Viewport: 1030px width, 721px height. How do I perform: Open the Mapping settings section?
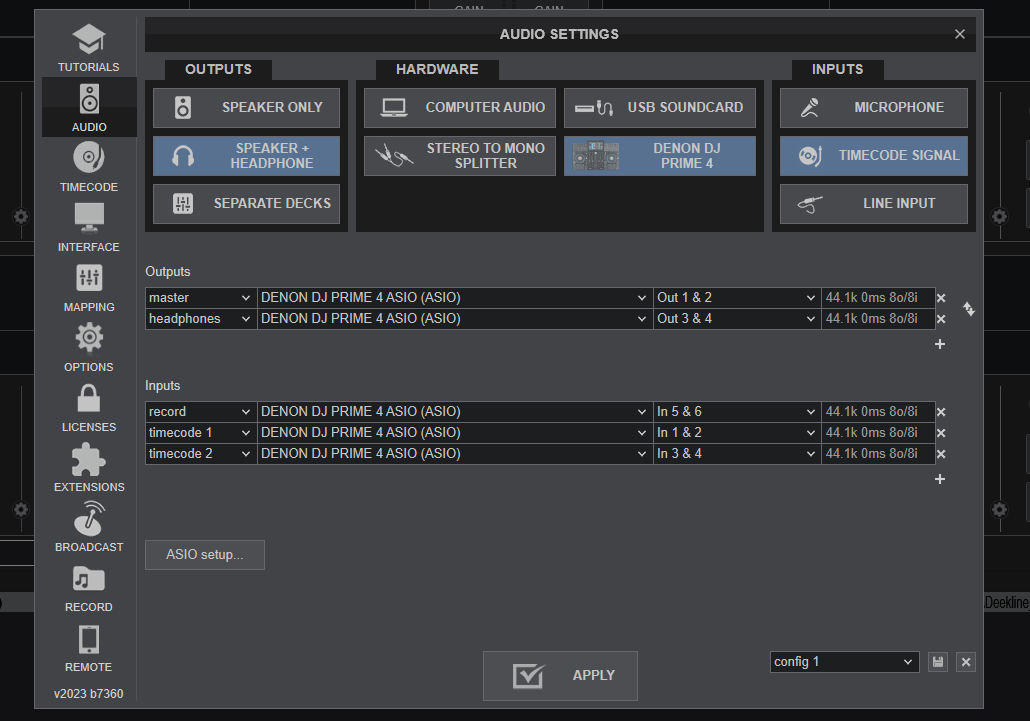pos(89,288)
